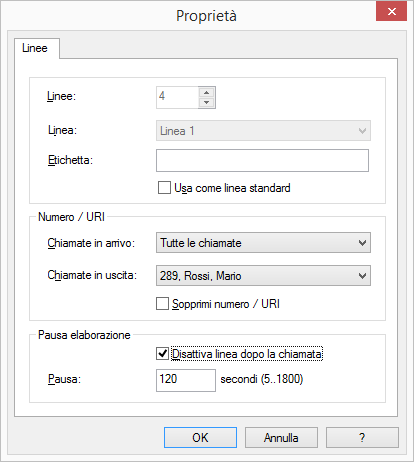Click the Linee number field showing 4
The width and height of the screenshot is (414, 462).
coord(177,97)
